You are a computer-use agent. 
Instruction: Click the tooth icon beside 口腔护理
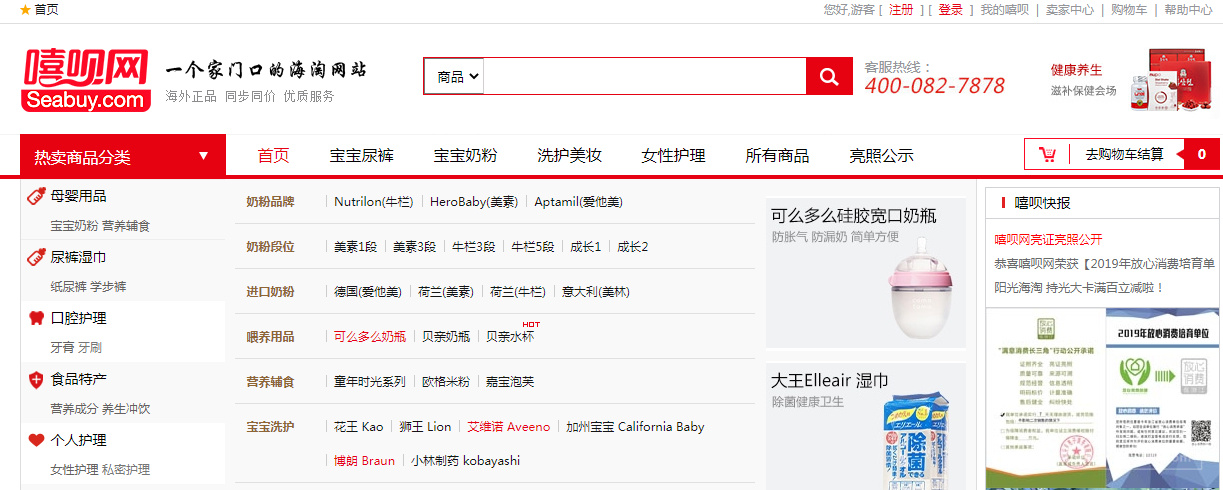click(x=36, y=318)
